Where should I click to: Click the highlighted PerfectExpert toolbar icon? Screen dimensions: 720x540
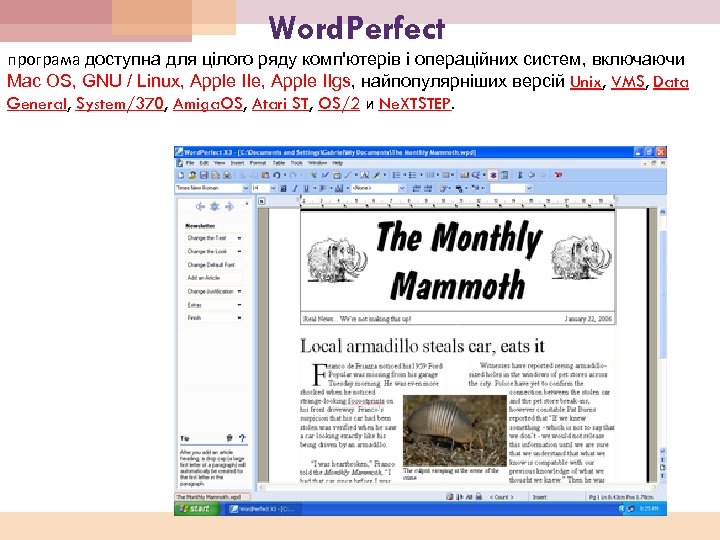pos(493,175)
